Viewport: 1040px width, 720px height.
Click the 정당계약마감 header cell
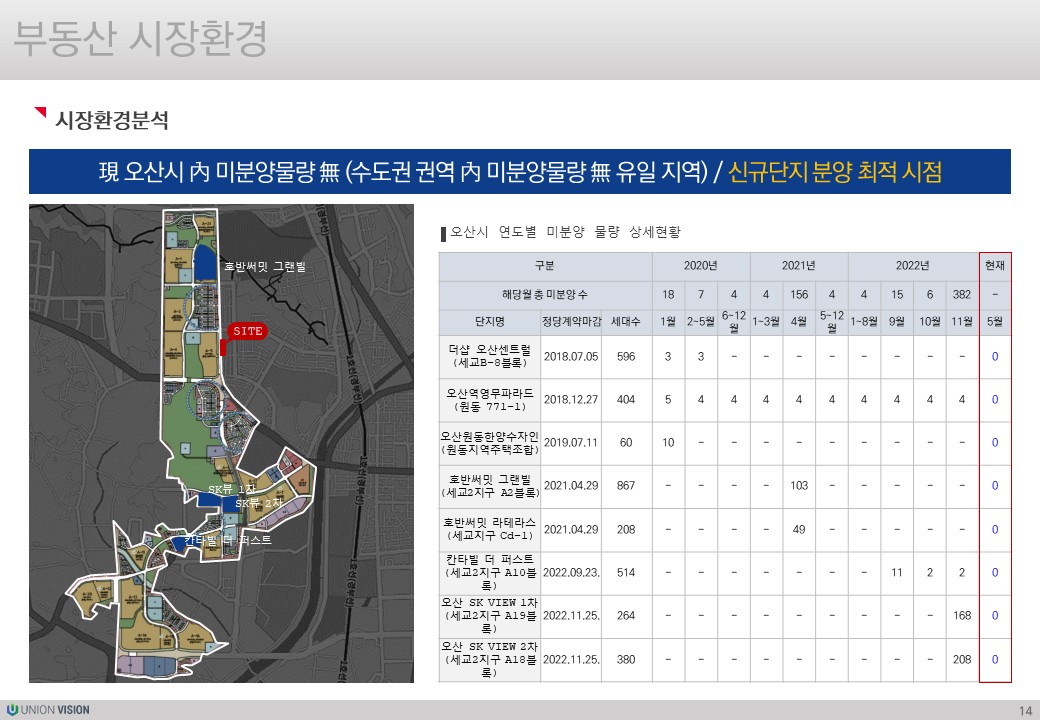click(571, 322)
